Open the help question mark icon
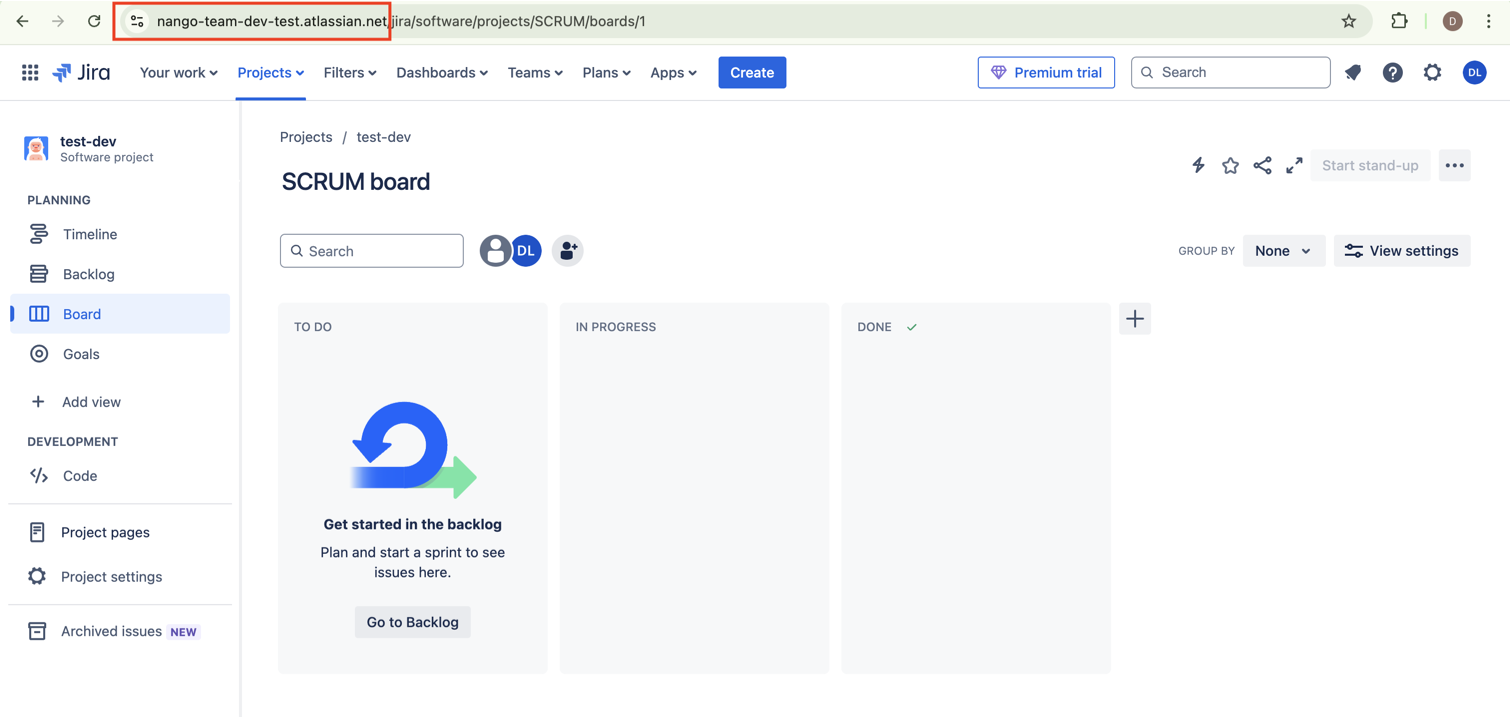This screenshot has height=717, width=1511. pos(1393,72)
